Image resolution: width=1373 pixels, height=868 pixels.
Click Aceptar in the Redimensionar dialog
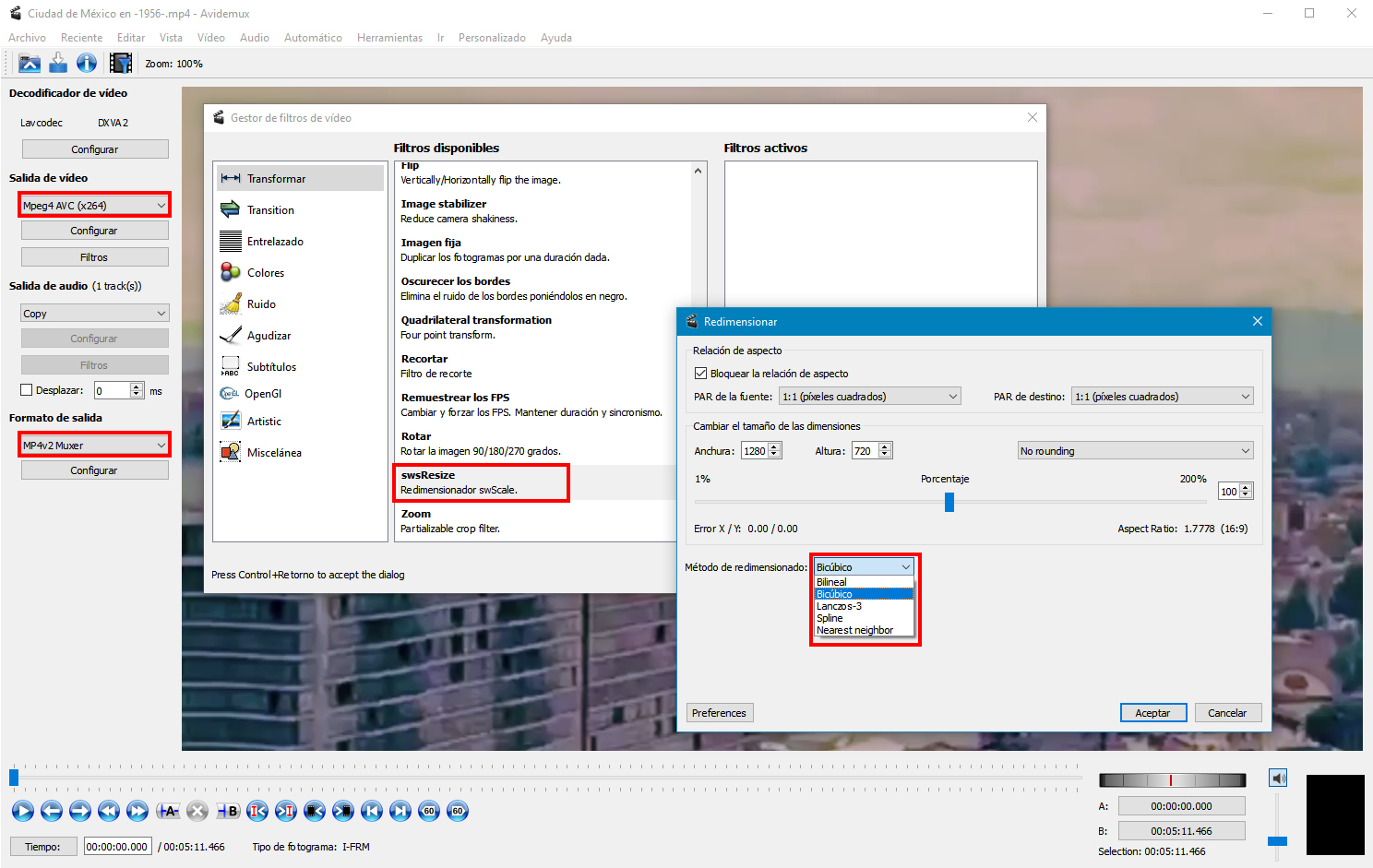(1153, 713)
